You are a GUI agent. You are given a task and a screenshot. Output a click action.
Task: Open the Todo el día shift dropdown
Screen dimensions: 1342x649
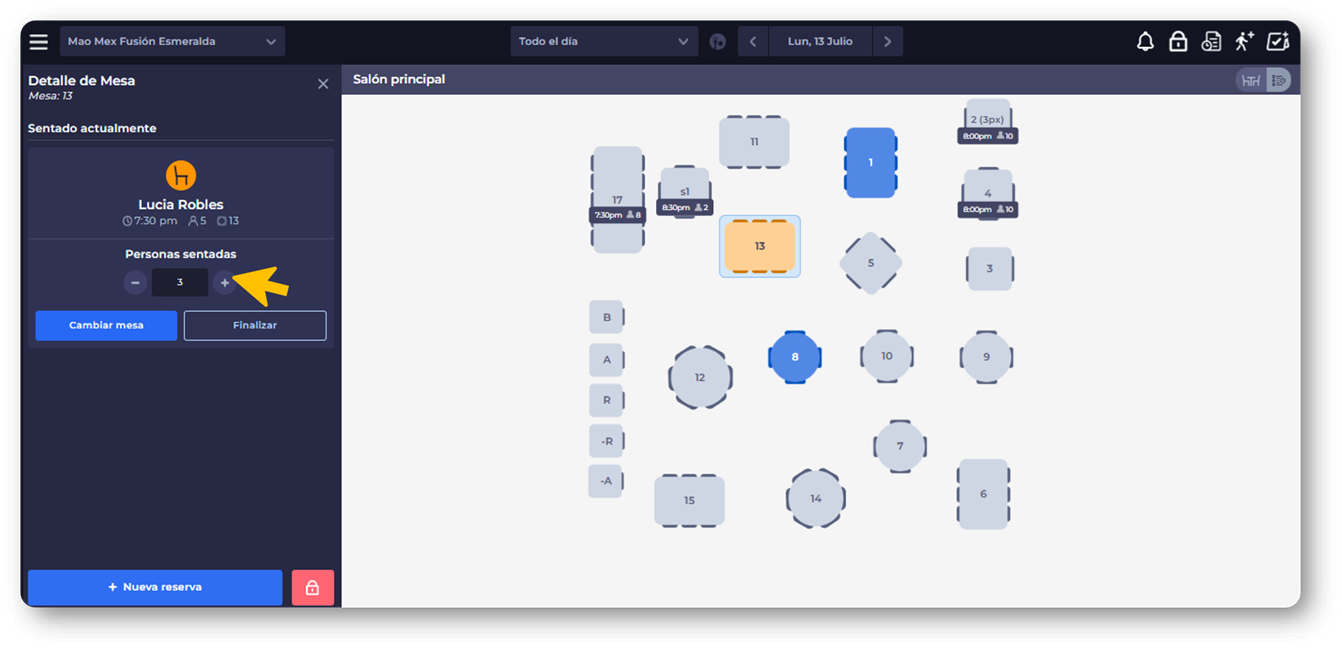[x=604, y=42]
